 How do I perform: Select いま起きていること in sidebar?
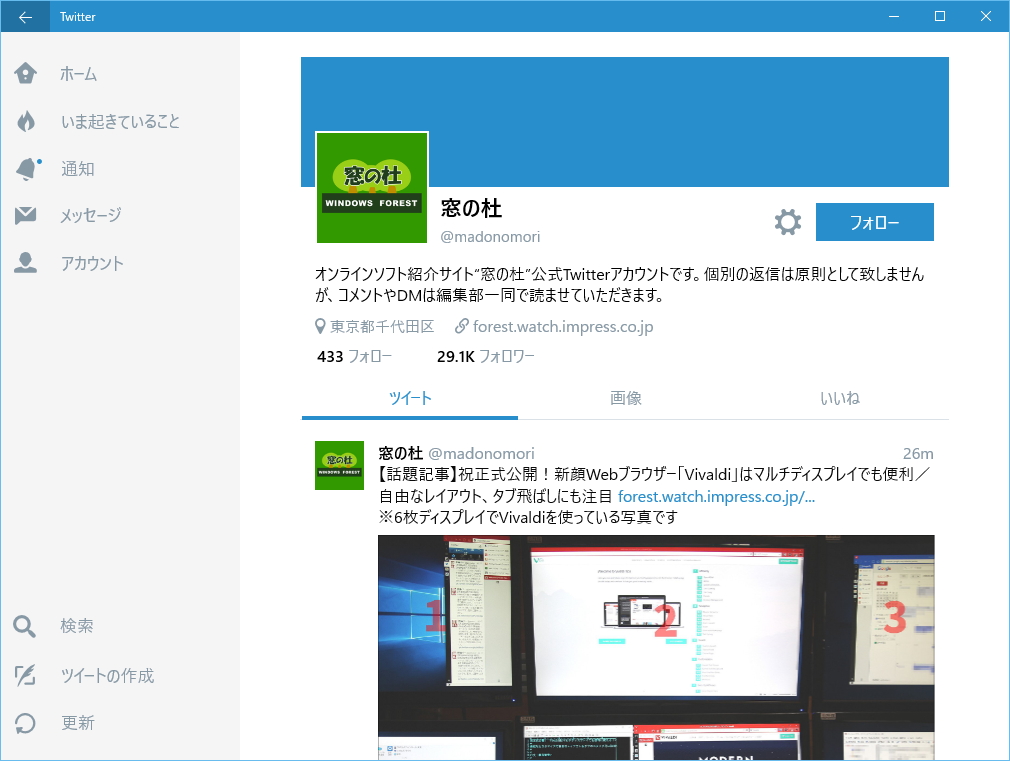click(x=120, y=121)
